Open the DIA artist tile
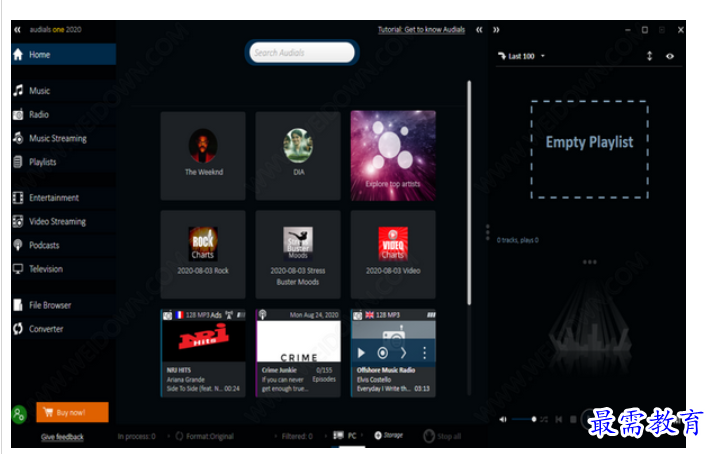 (298, 156)
